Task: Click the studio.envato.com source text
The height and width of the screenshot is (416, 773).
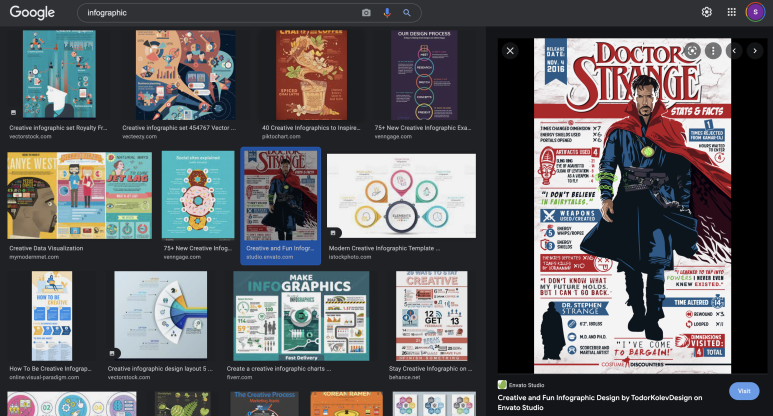Action: [x=270, y=257]
